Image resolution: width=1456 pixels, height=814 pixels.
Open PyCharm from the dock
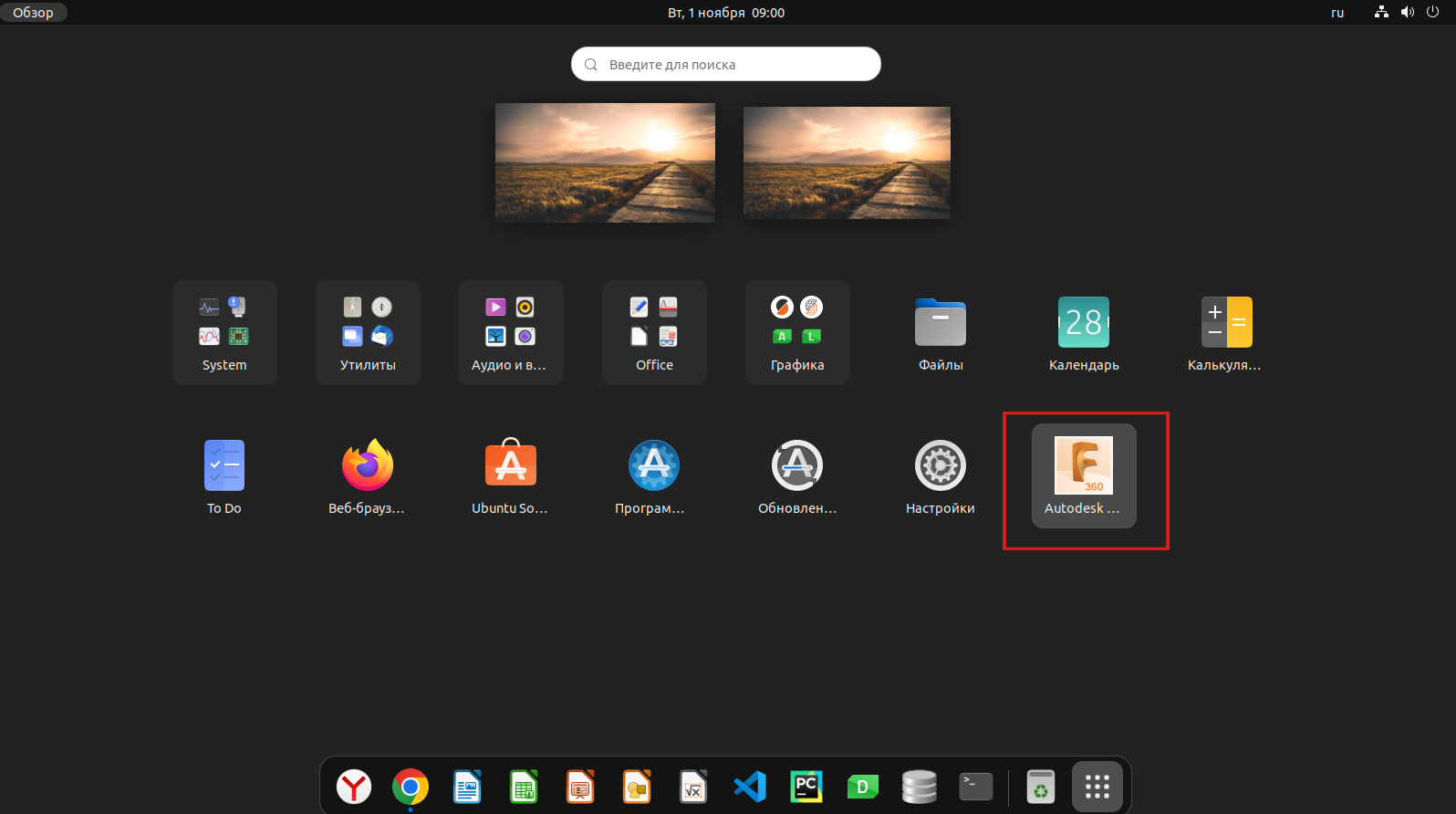pos(806,787)
